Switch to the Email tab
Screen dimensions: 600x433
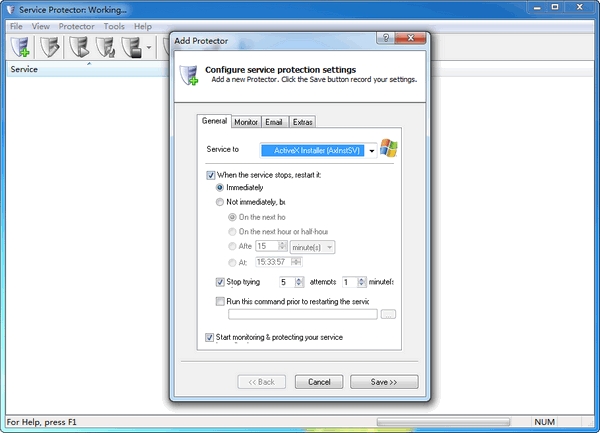[274, 122]
